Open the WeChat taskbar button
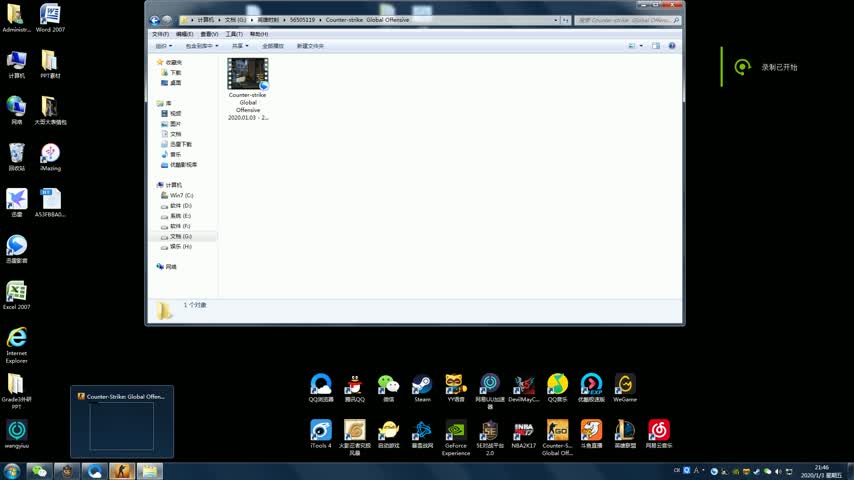Image resolution: width=854 pixels, height=480 pixels. pyautogui.click(x=39, y=471)
